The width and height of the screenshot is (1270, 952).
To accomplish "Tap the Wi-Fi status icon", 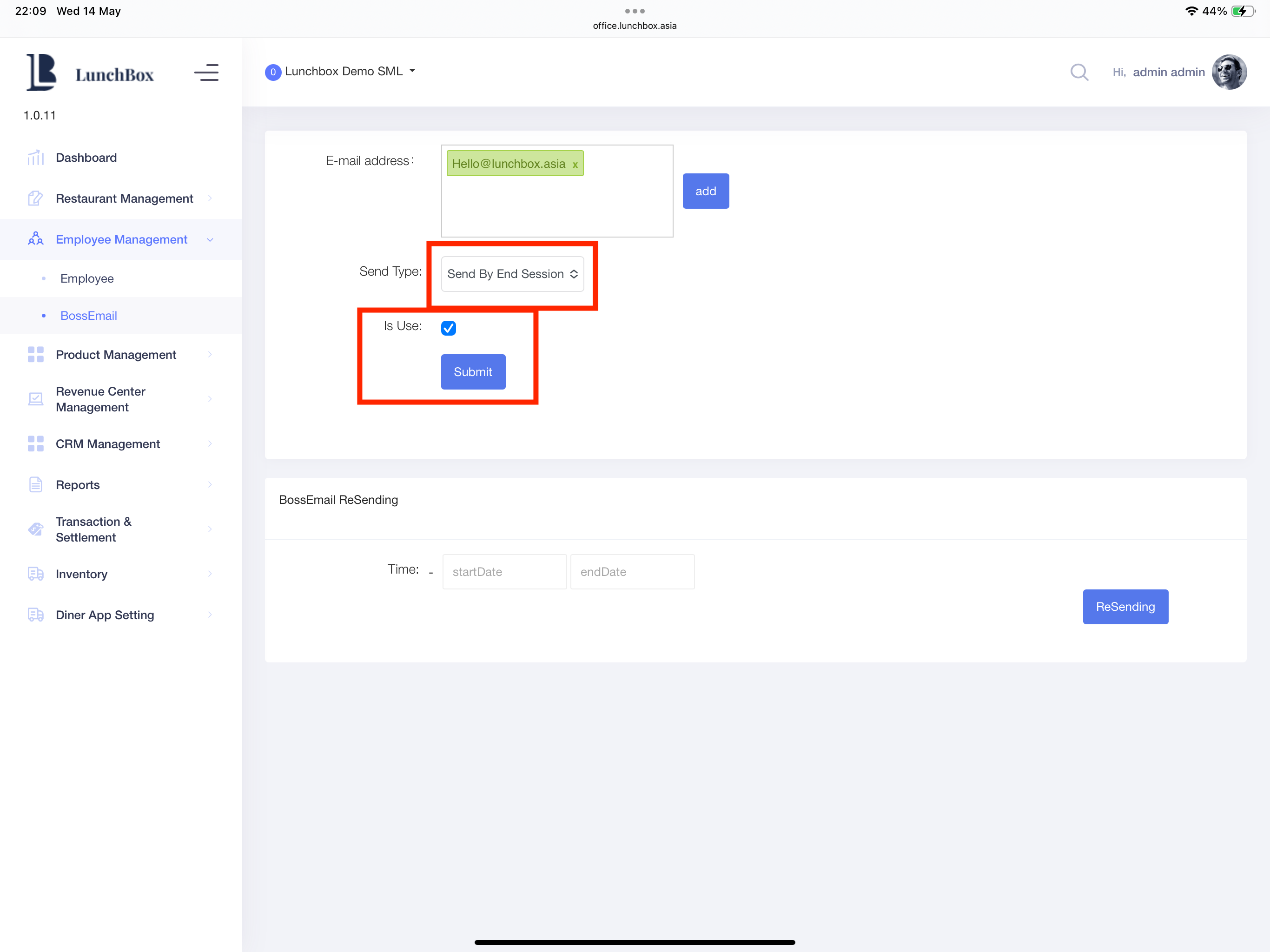I will click(x=1191, y=11).
